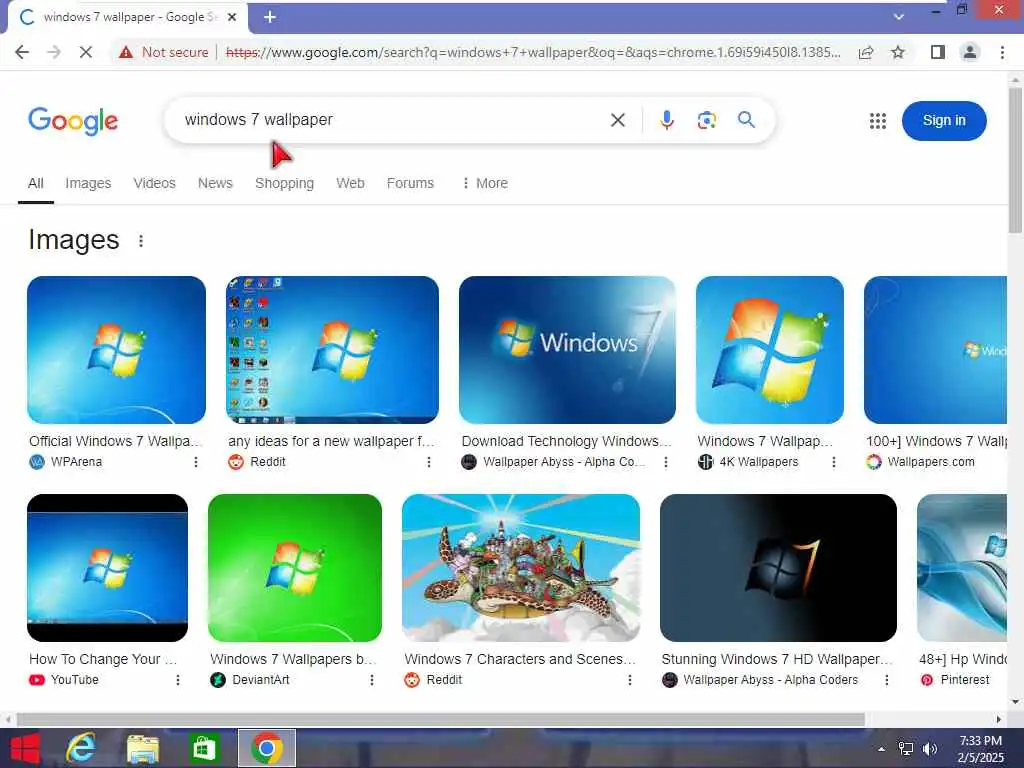
Task: Open the volume speaker tray icon
Action: pos(930,749)
